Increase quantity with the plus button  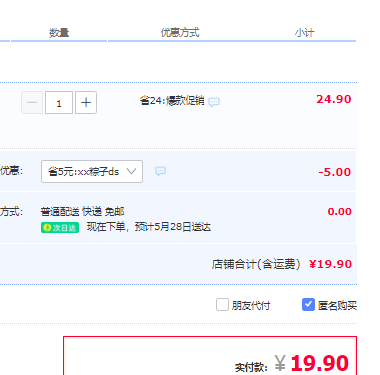coord(86,103)
